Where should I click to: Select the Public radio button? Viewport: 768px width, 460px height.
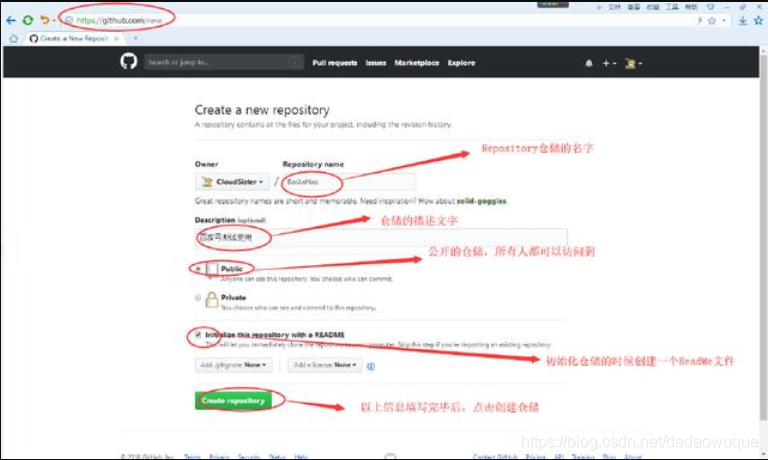198,269
